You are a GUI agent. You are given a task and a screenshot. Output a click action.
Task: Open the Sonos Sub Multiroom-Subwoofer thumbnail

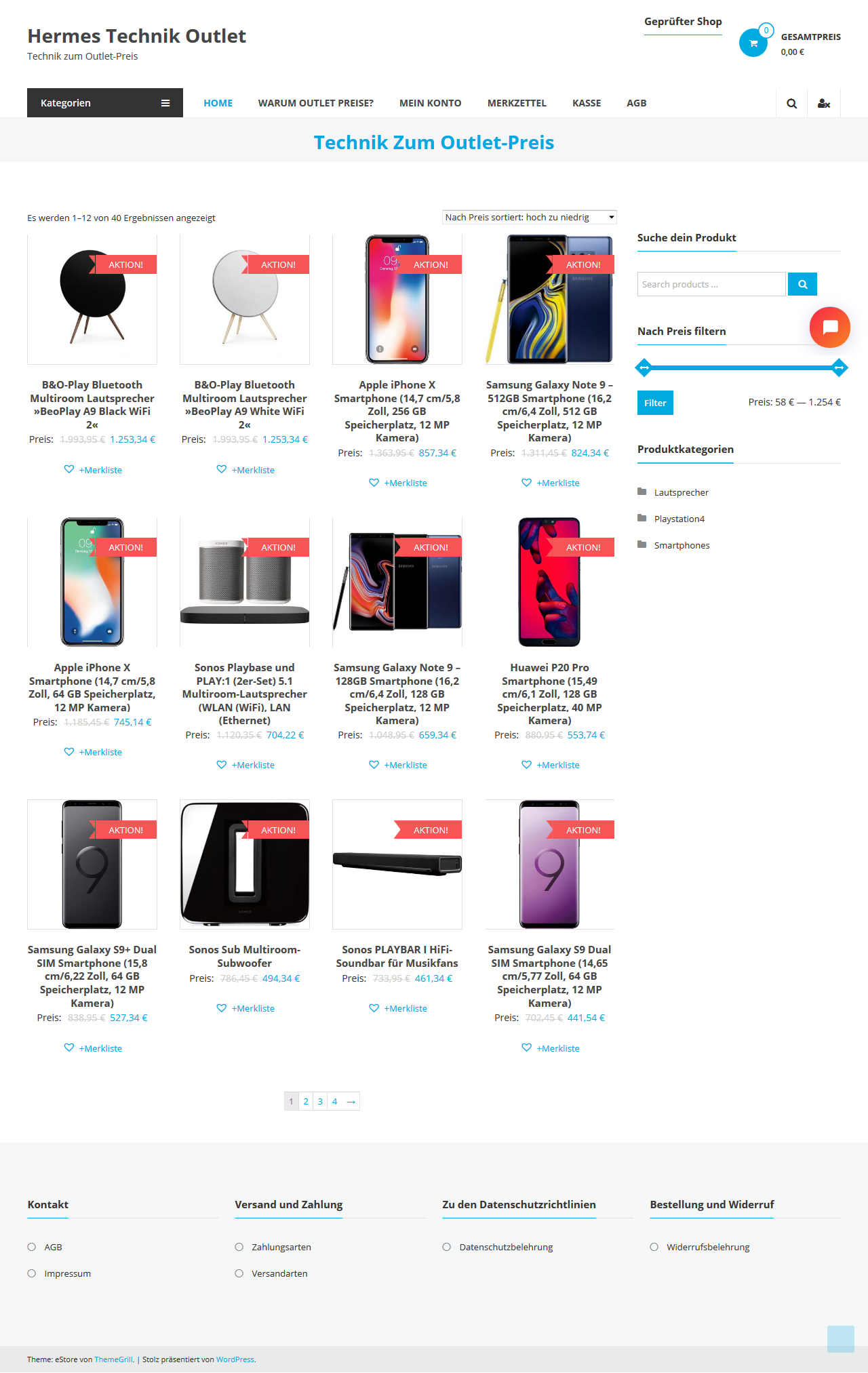point(245,864)
